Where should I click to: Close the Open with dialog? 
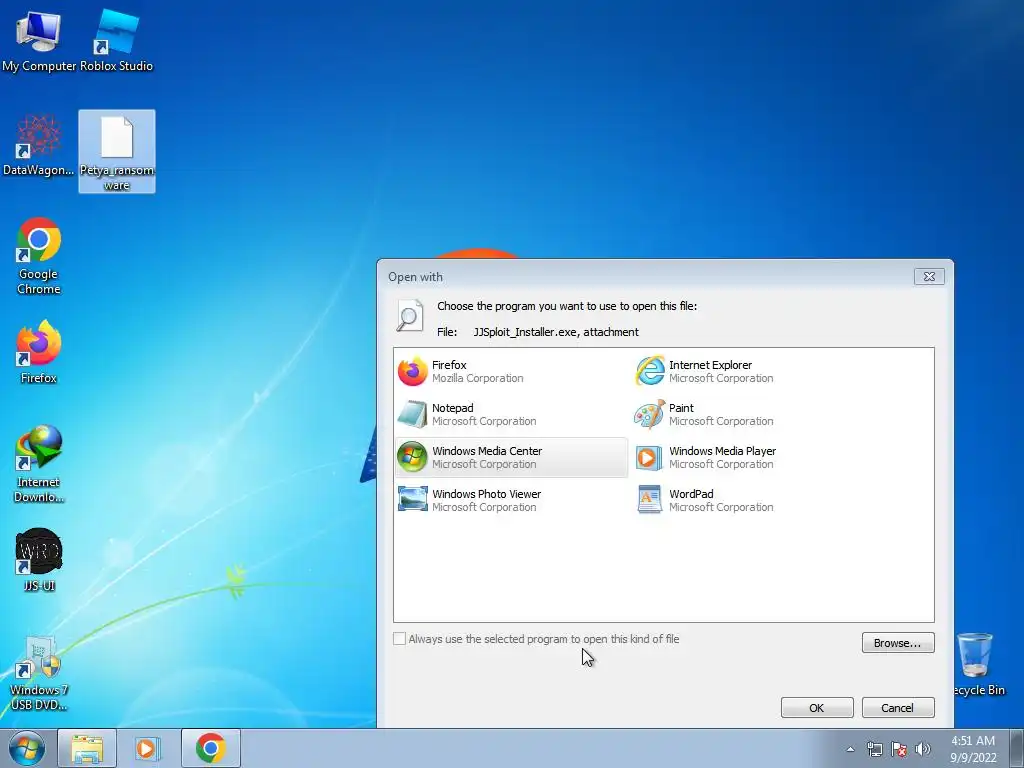point(929,276)
